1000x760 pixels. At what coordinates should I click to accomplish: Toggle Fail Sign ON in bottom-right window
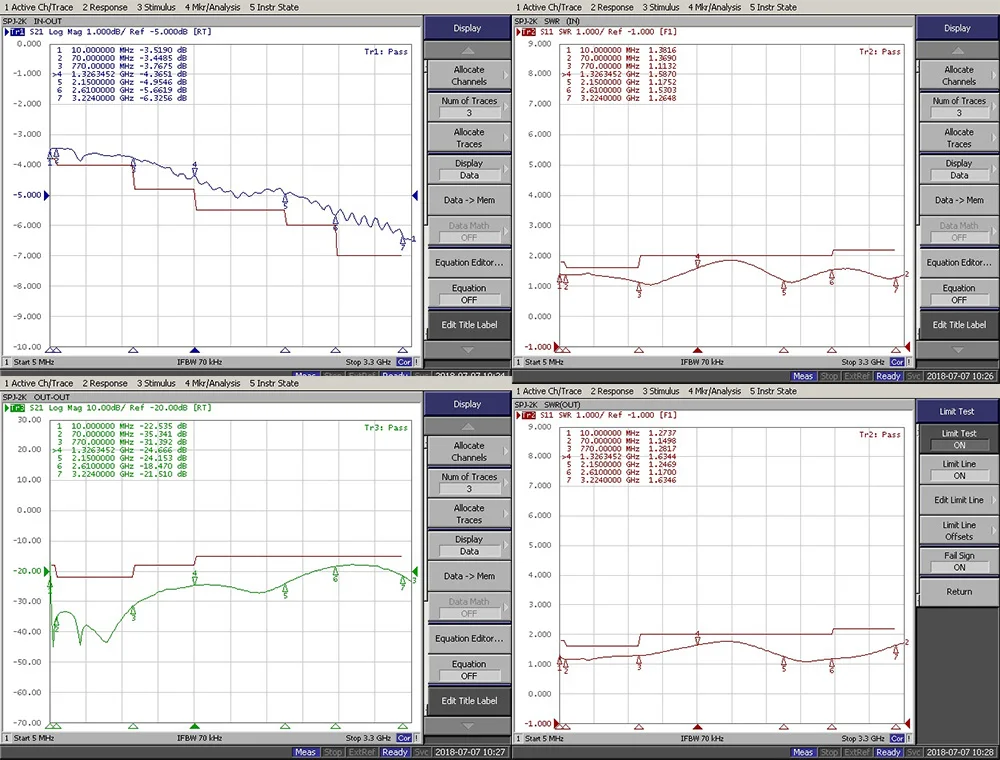tap(959, 561)
